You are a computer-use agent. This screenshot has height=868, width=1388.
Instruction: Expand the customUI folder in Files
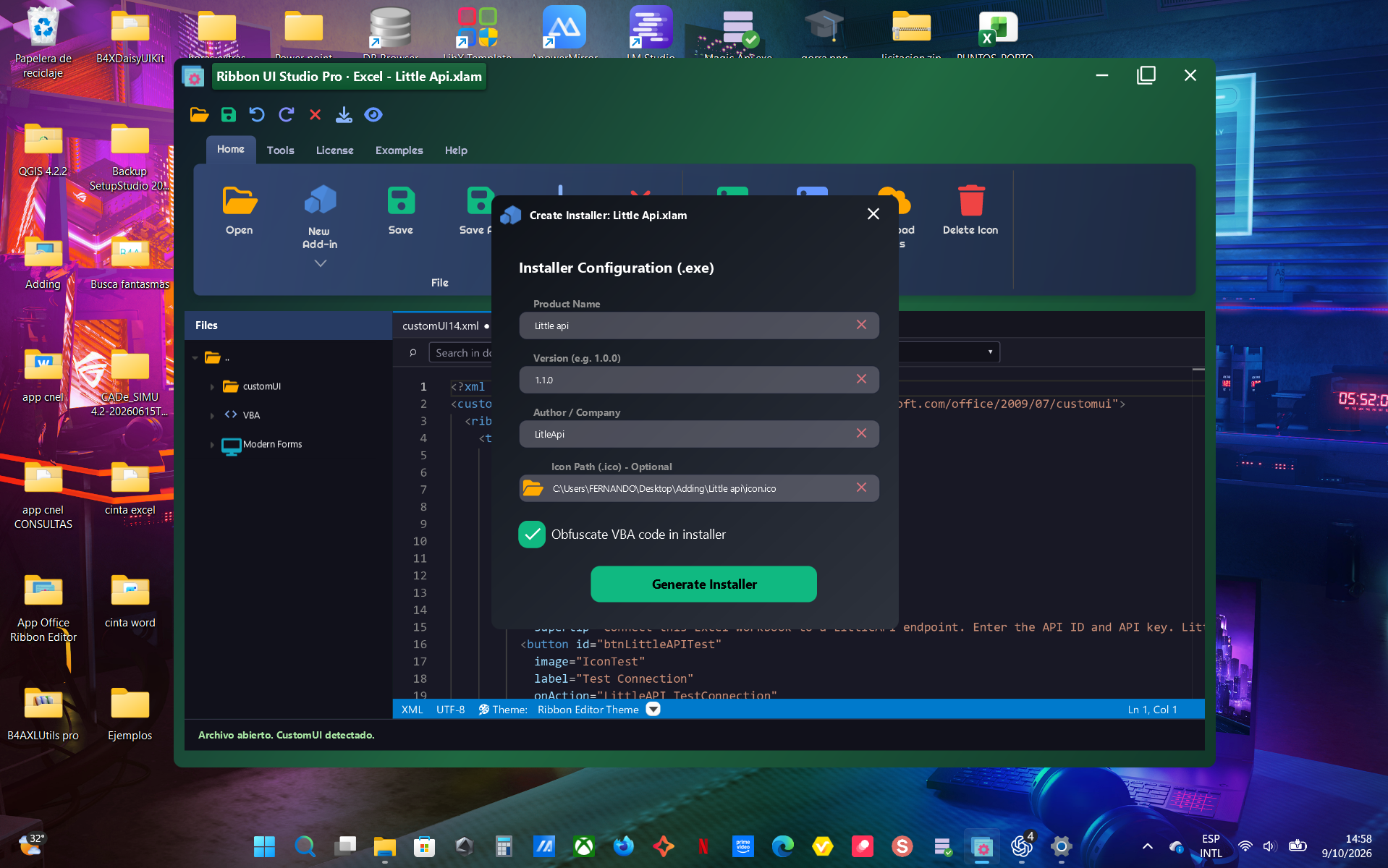pos(212,387)
